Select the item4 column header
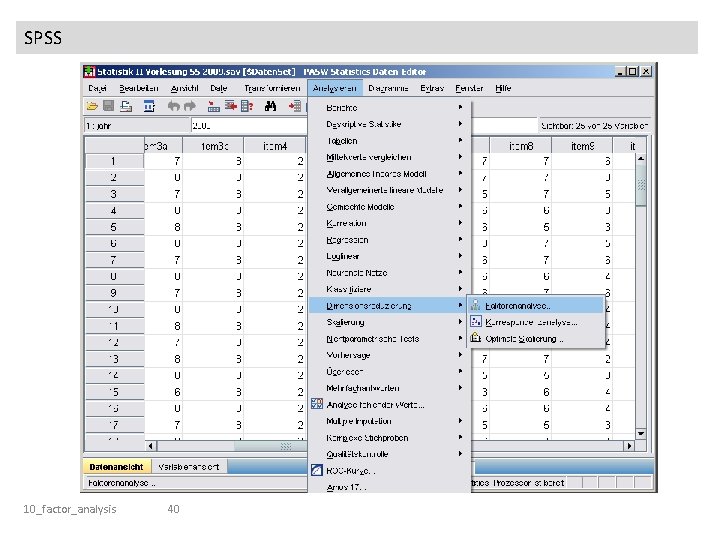Screen dimensions: 720x540 275,146
